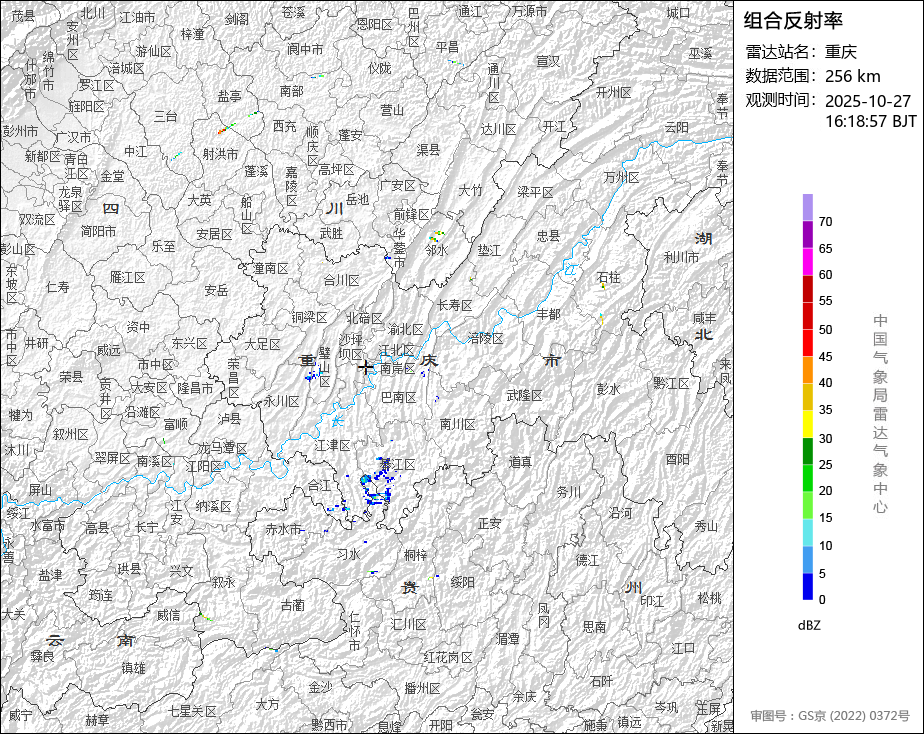Click the time stamp 16:18:57 BJT
The image size is (924, 734).
point(871,121)
